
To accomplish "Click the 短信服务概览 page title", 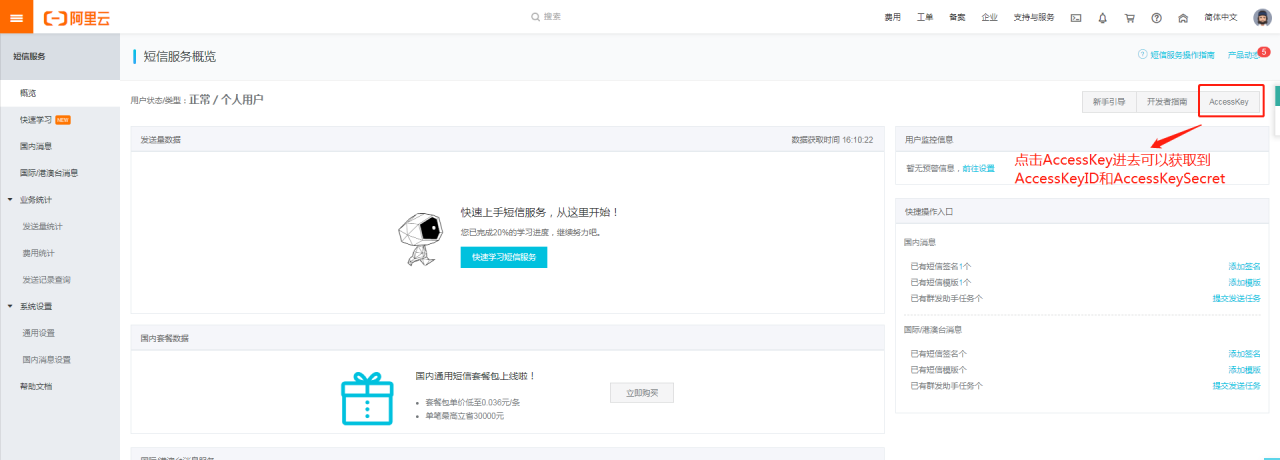I will pyautogui.click(x=179, y=56).
